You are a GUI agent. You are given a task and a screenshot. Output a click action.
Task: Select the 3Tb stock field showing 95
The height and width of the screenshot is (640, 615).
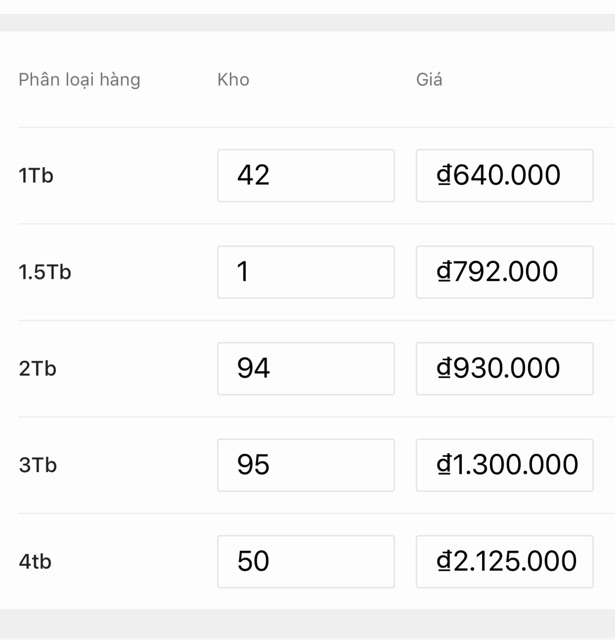click(x=305, y=465)
